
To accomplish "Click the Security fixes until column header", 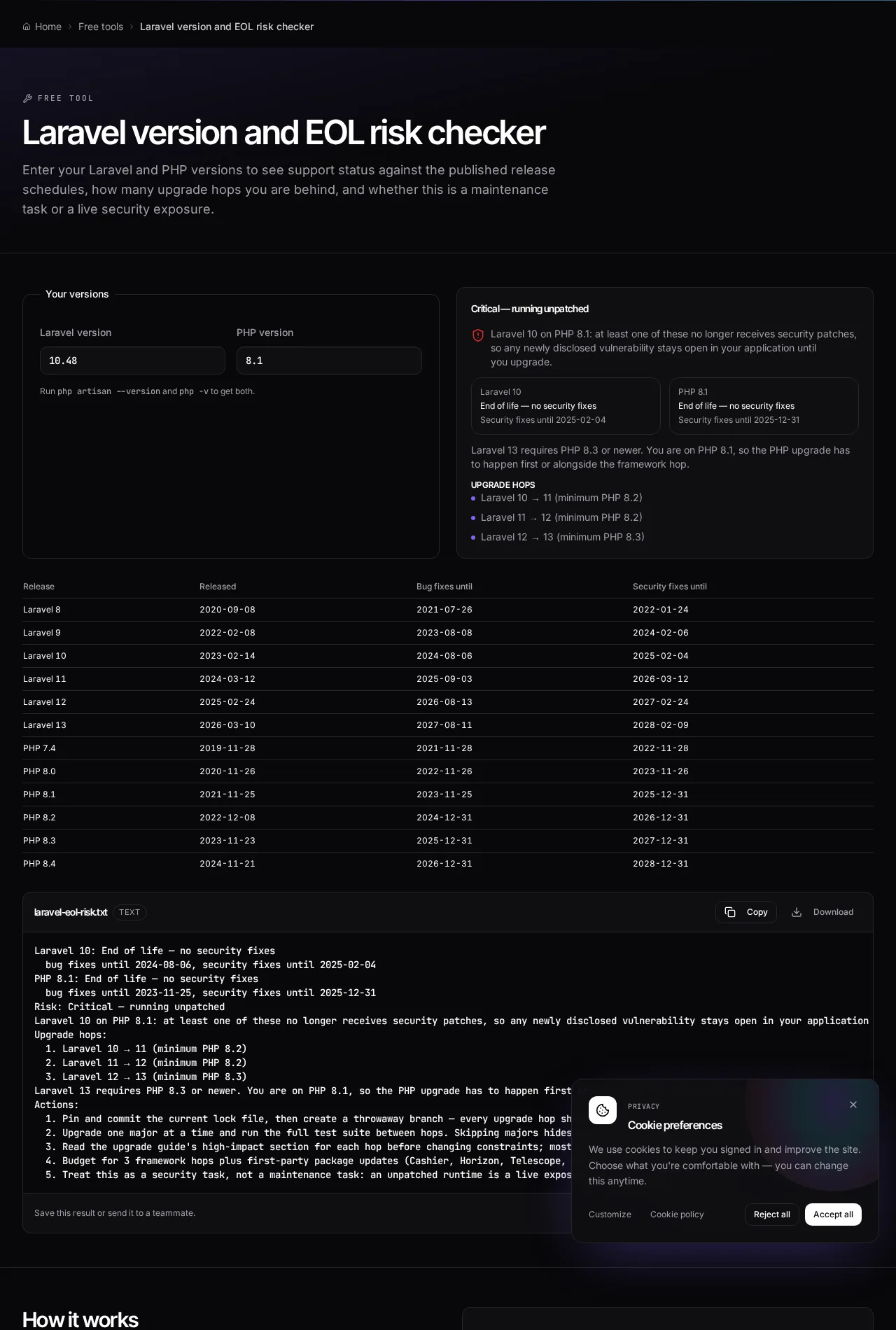I will pyautogui.click(x=670, y=587).
